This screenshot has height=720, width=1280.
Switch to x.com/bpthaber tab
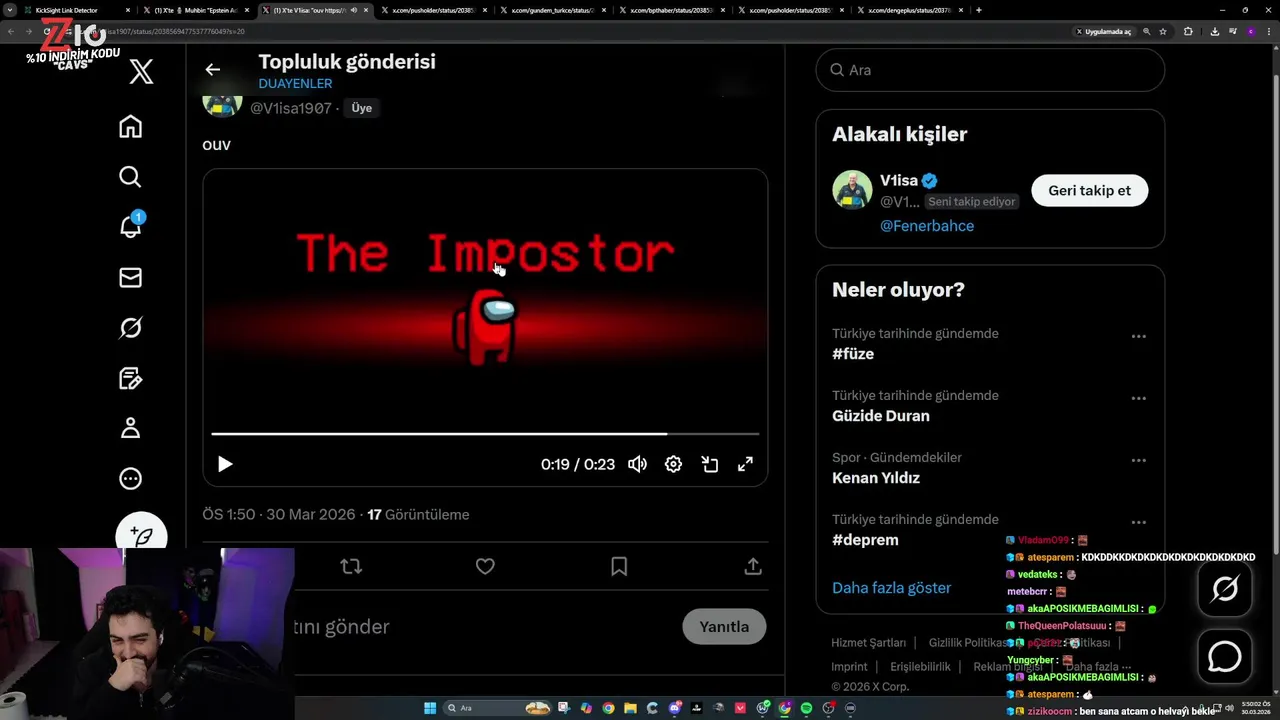(x=671, y=10)
